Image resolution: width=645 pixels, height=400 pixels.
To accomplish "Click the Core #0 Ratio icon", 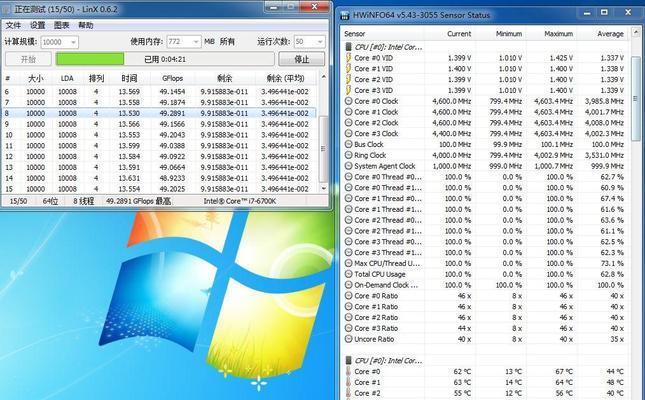I will pos(348,295).
